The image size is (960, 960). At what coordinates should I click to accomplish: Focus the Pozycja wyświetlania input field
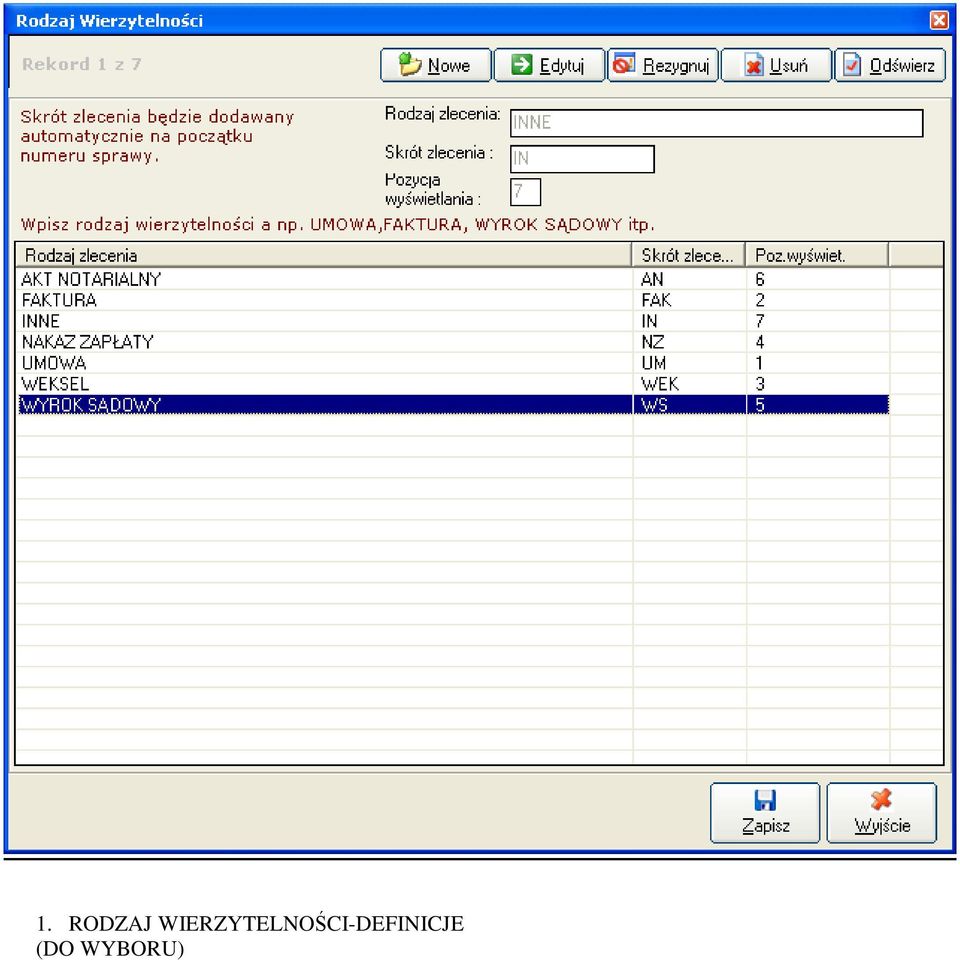[x=525, y=192]
